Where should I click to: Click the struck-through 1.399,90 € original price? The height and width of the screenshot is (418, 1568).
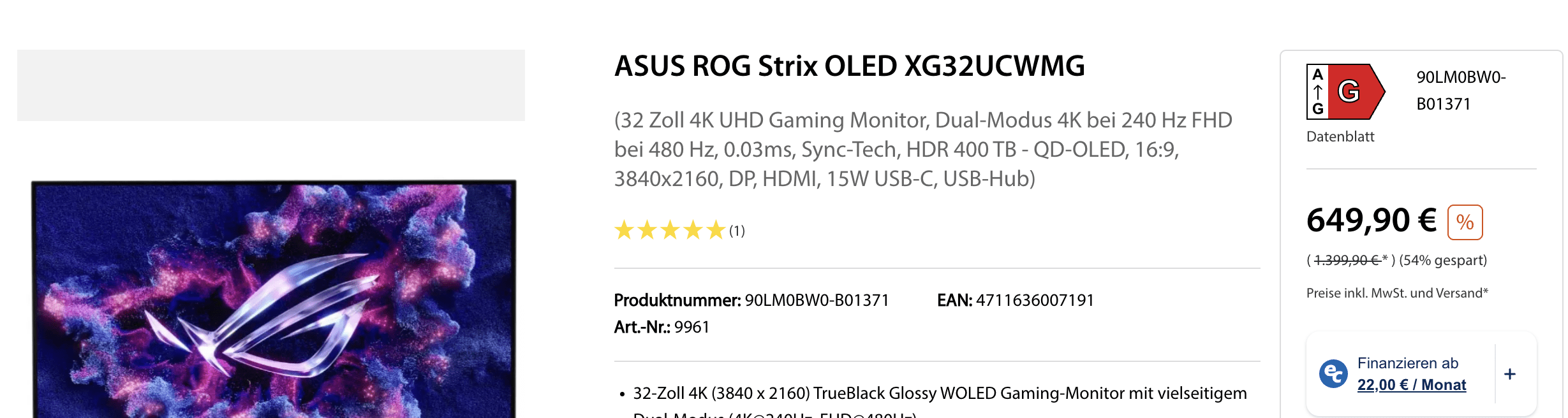(1347, 260)
